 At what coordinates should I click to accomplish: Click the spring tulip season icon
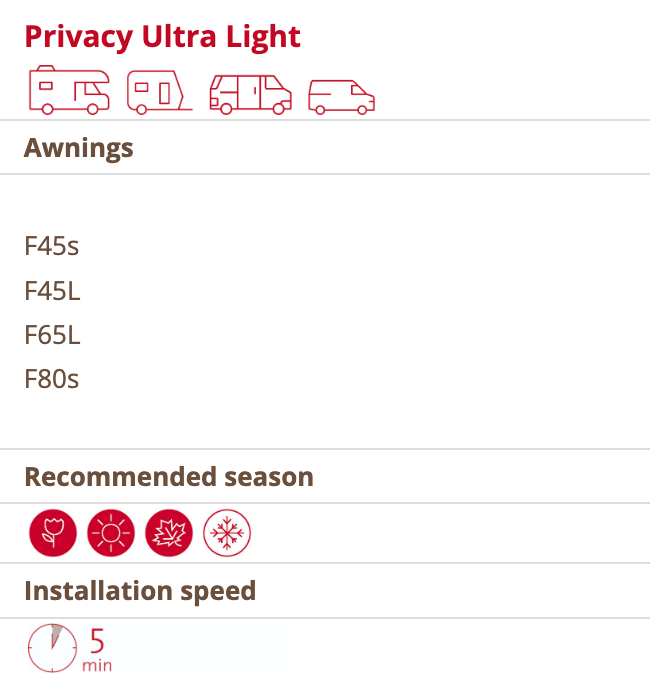click(x=53, y=533)
